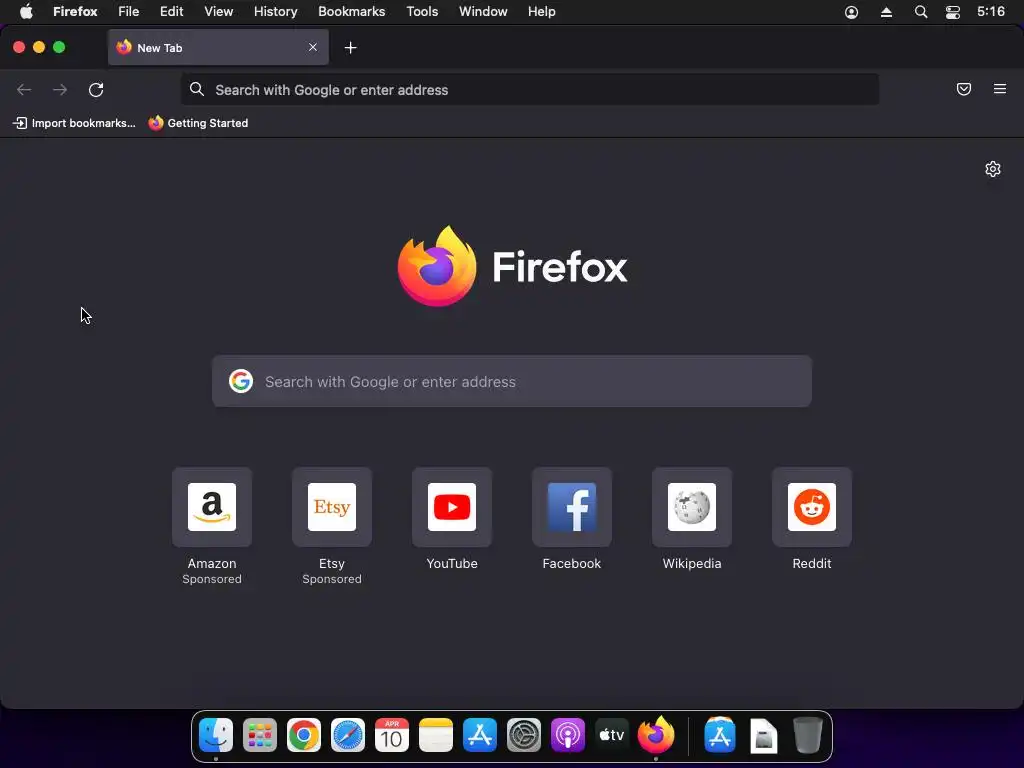Screen dimensions: 1024x768
Task: Open the History menu
Action: coord(276,12)
